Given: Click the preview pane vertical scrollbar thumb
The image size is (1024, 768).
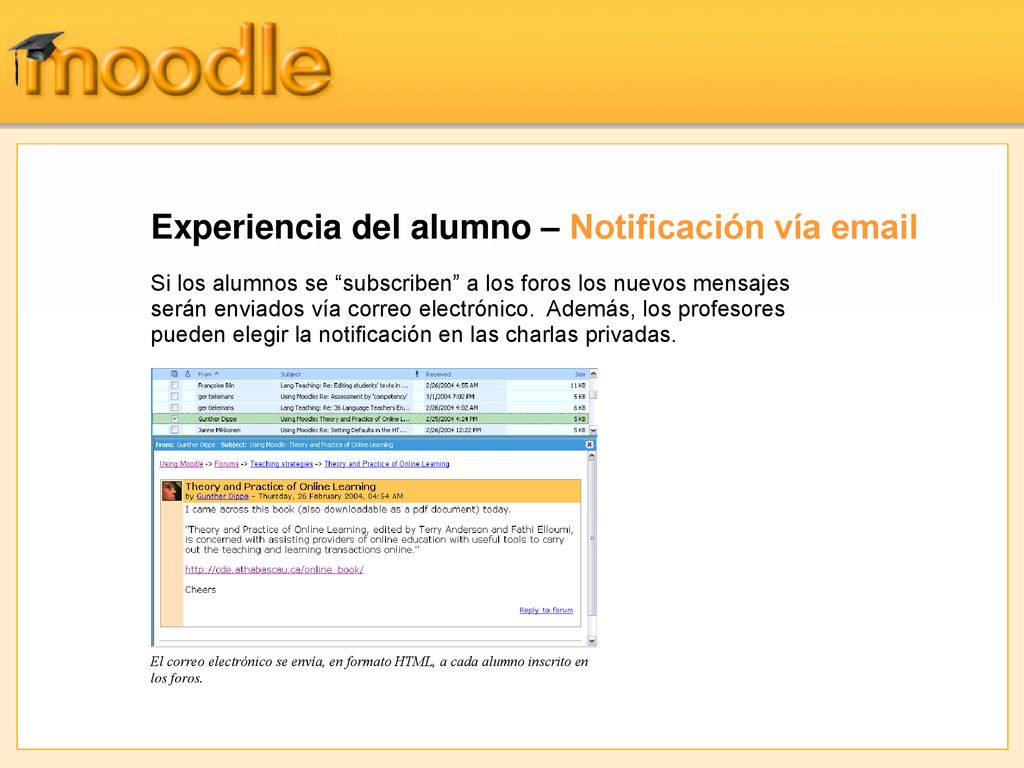Looking at the screenshot, I should [592, 538].
